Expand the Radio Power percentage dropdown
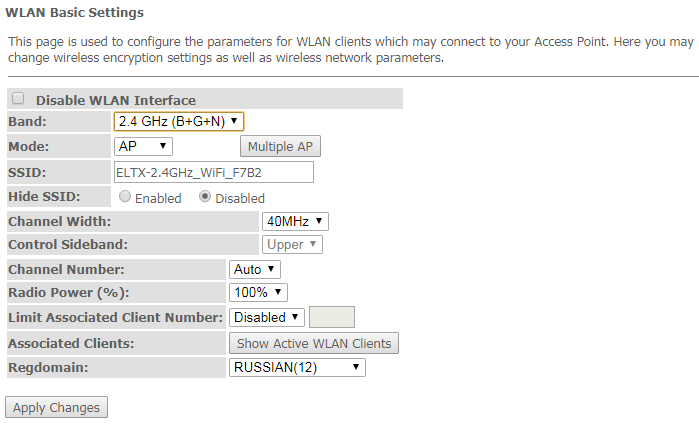 [258, 293]
